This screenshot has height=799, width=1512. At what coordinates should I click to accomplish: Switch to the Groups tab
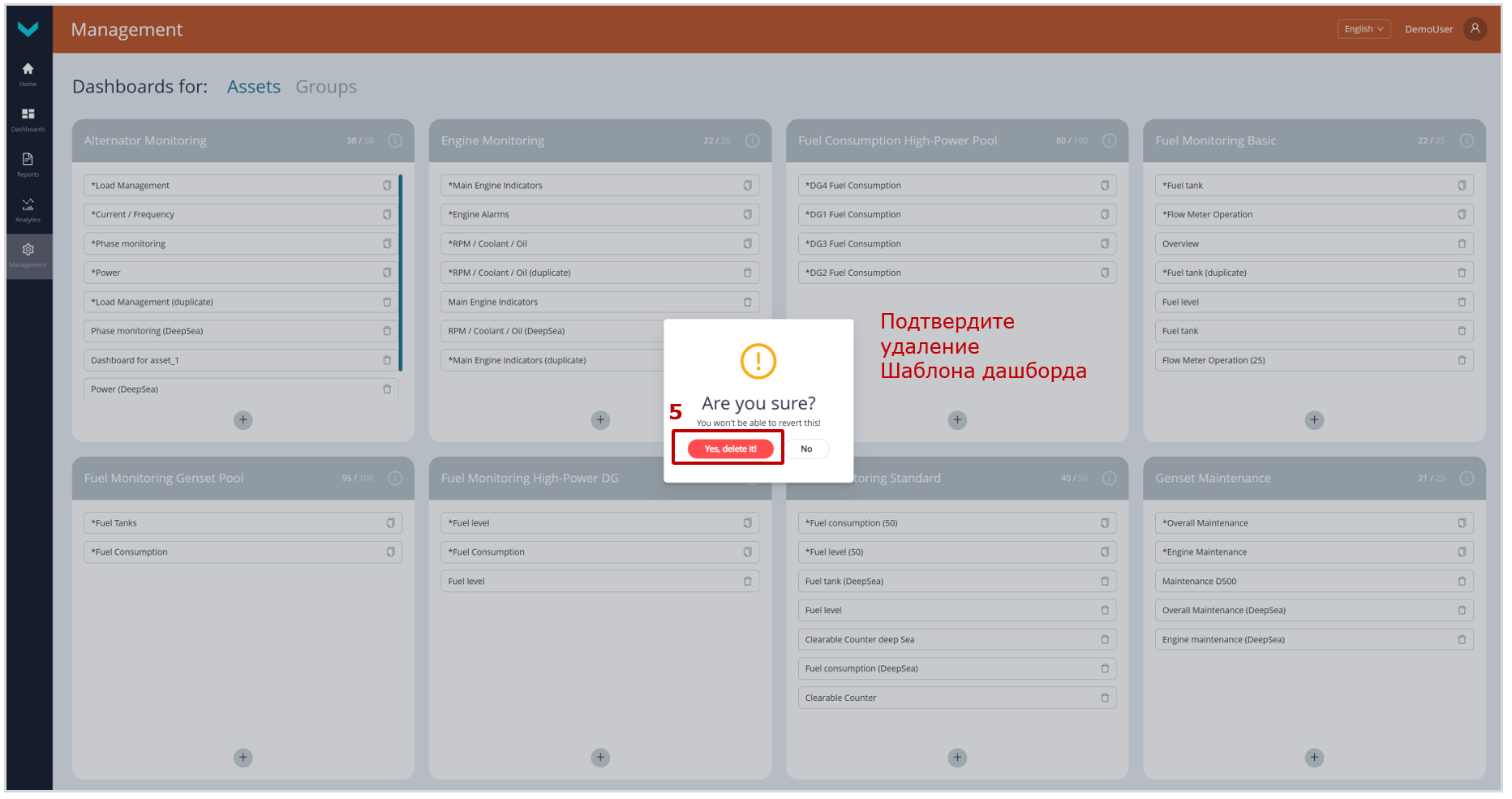click(x=325, y=87)
